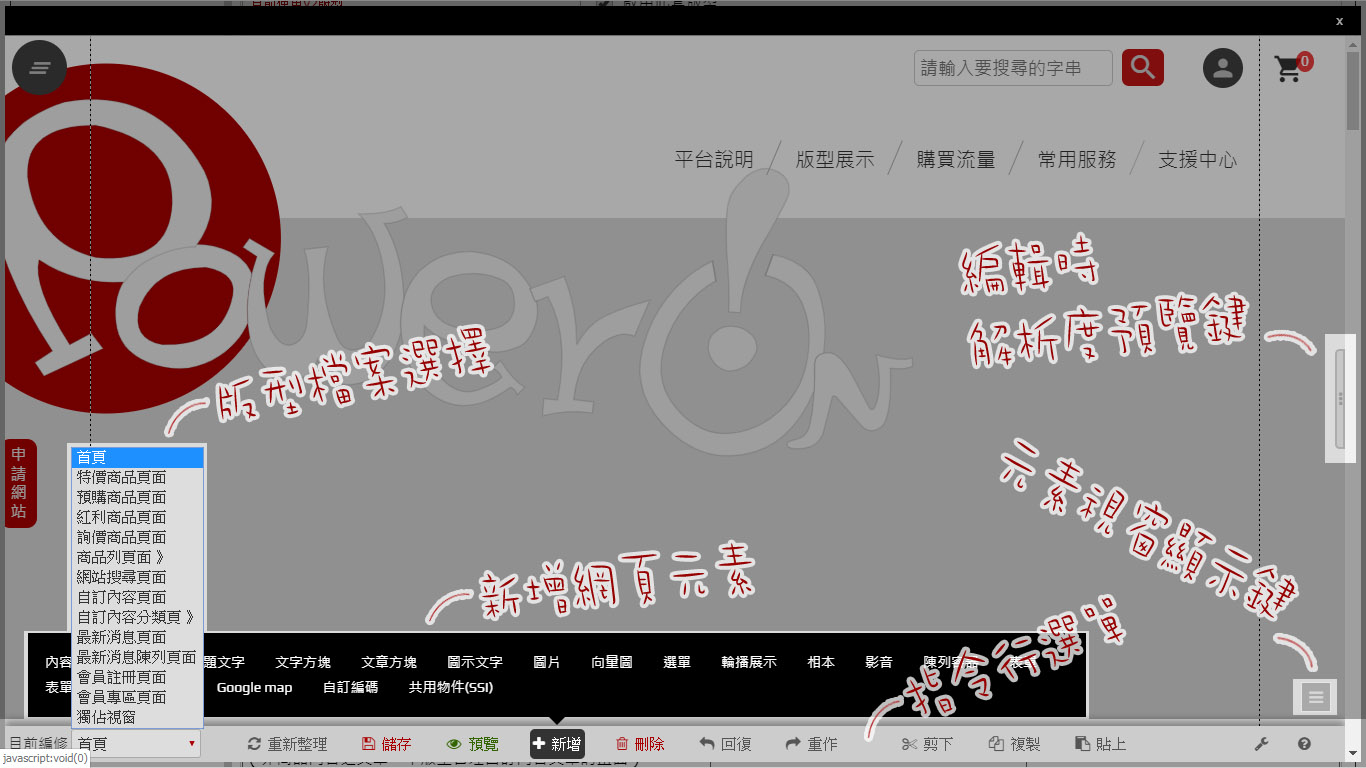Click the element window display button
The height and width of the screenshot is (768, 1366).
tap(1315, 697)
